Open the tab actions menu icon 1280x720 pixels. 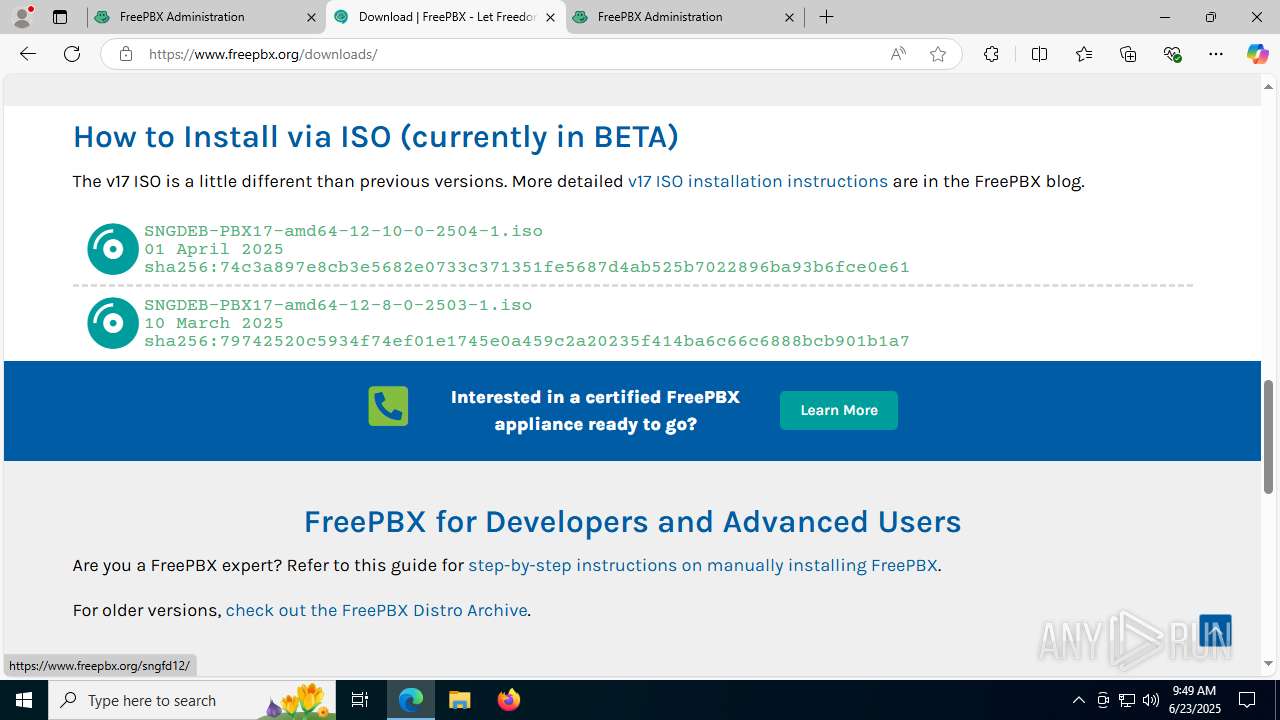60,17
